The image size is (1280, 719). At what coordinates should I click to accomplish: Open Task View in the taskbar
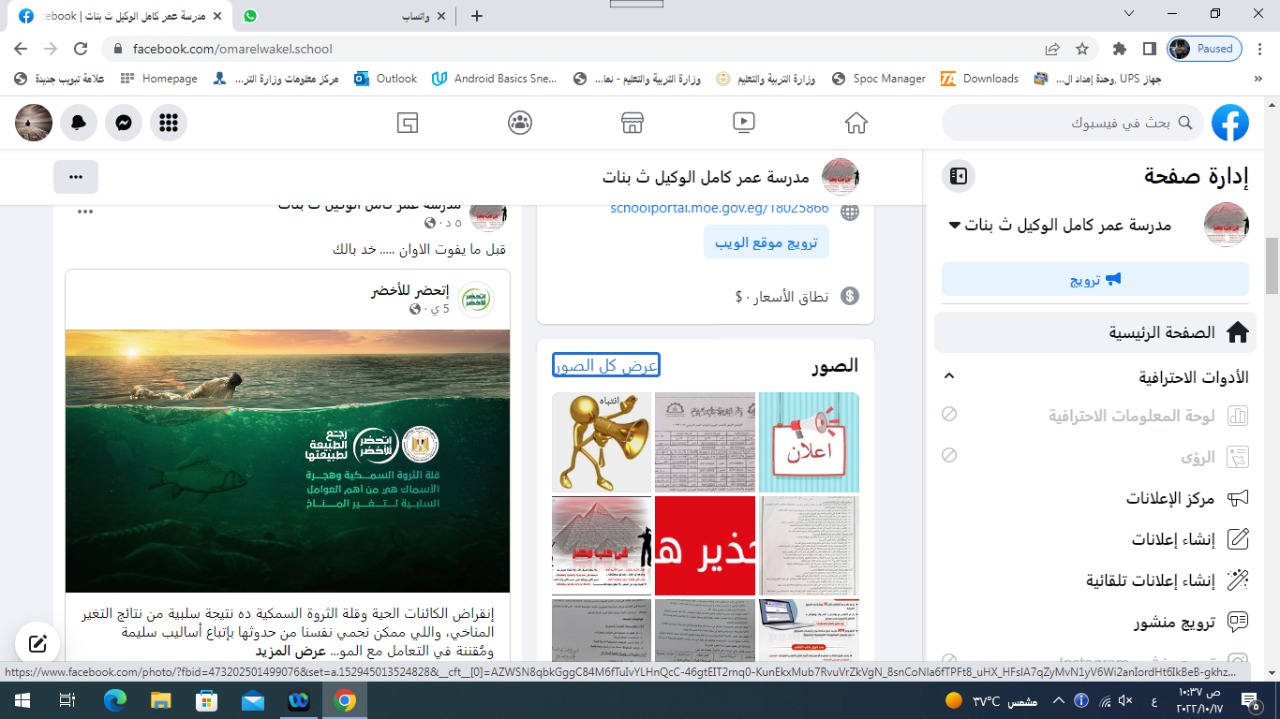point(67,700)
